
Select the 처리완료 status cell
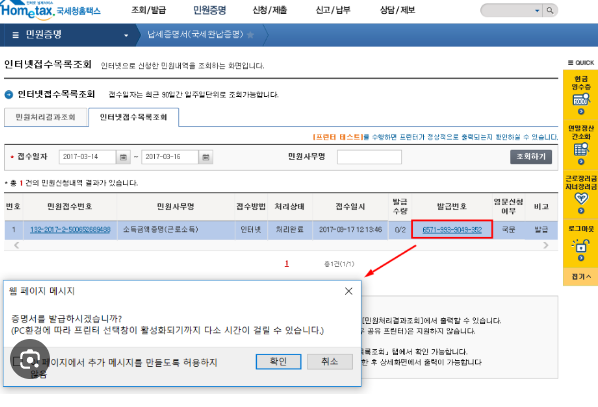pos(289,230)
